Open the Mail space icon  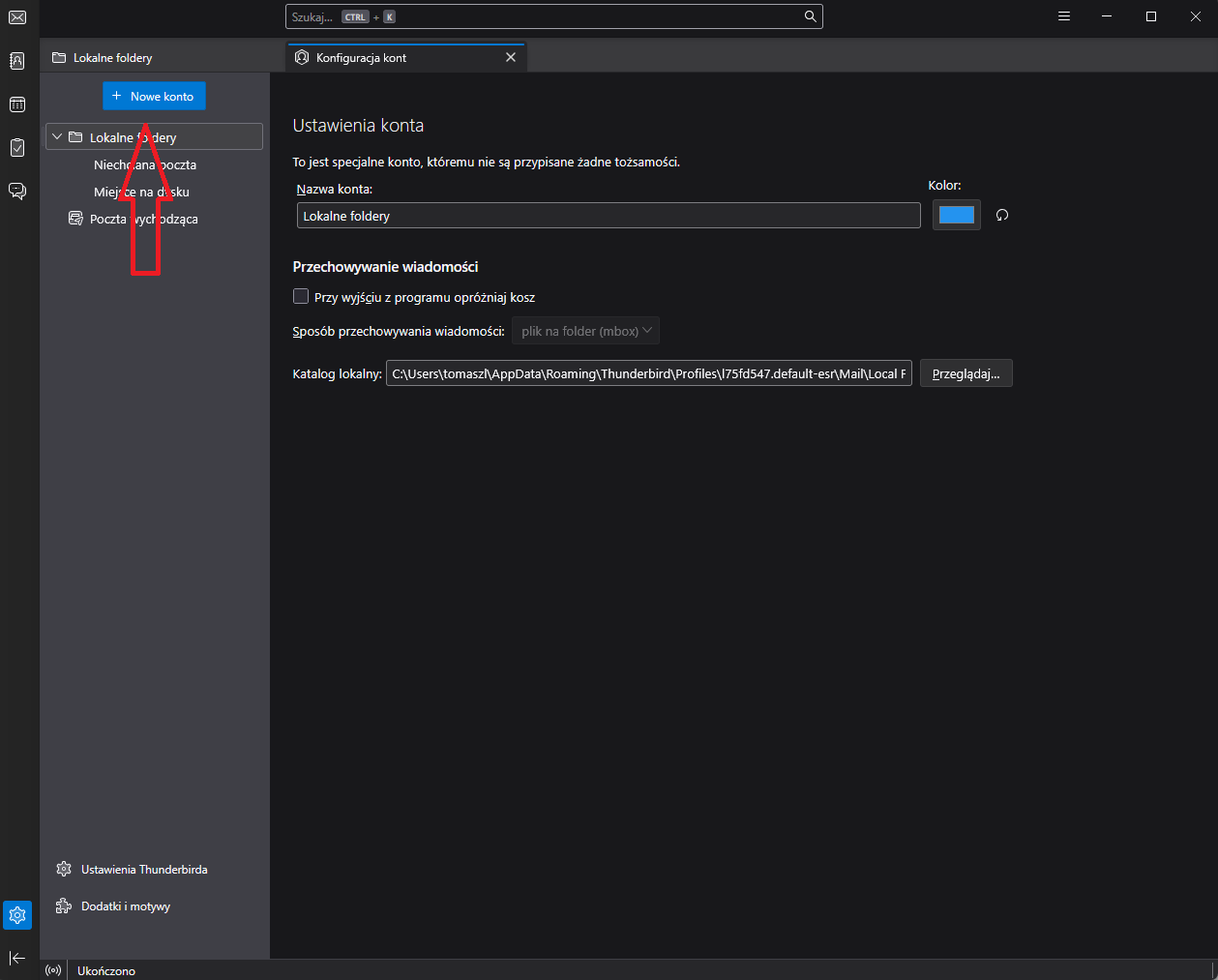coord(17,17)
